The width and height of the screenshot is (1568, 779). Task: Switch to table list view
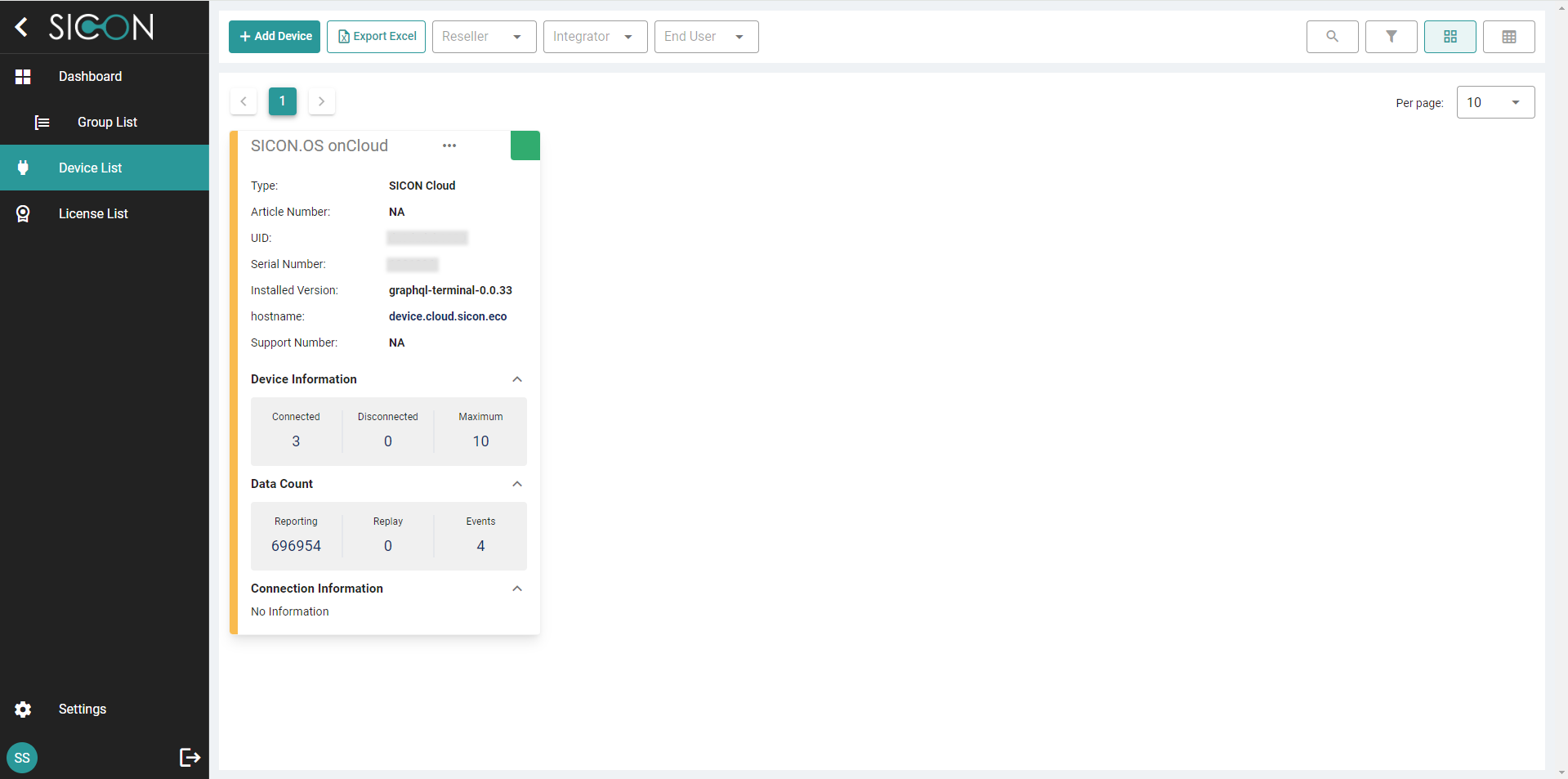(x=1508, y=37)
